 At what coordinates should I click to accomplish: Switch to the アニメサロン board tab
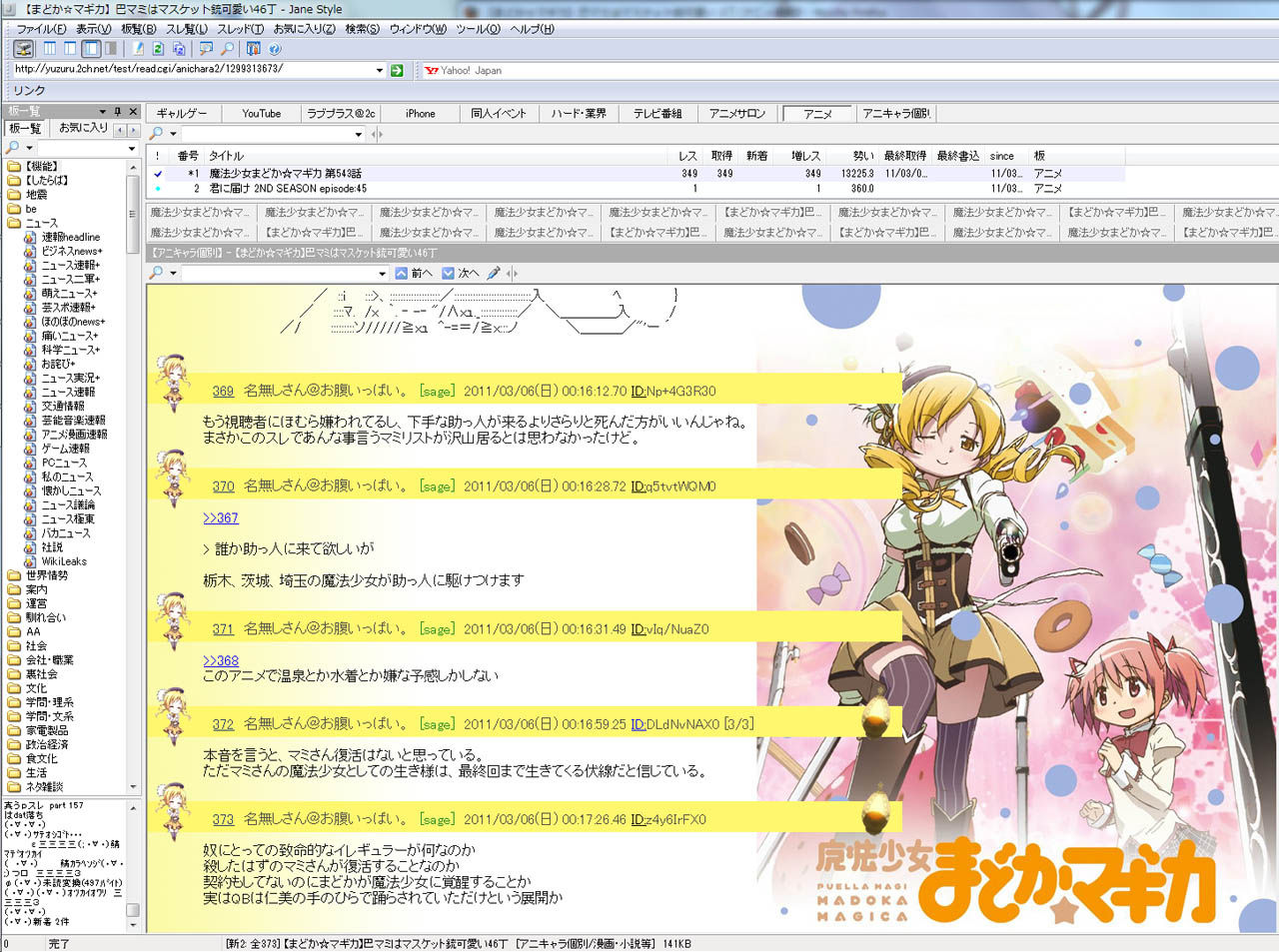point(736,114)
